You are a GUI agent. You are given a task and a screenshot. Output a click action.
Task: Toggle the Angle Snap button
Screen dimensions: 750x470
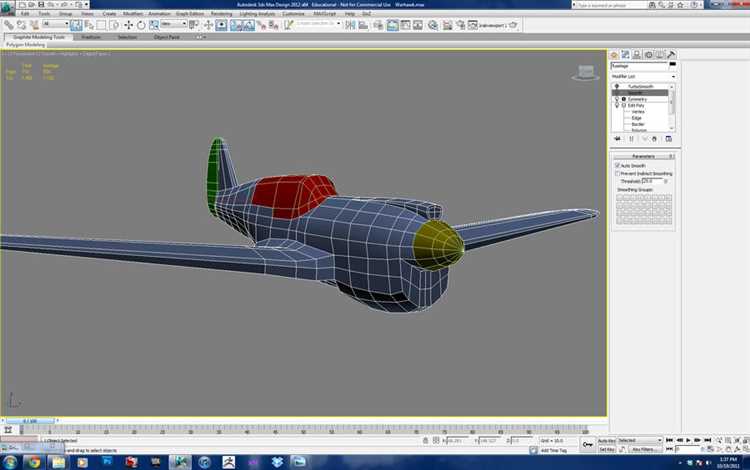(249, 25)
